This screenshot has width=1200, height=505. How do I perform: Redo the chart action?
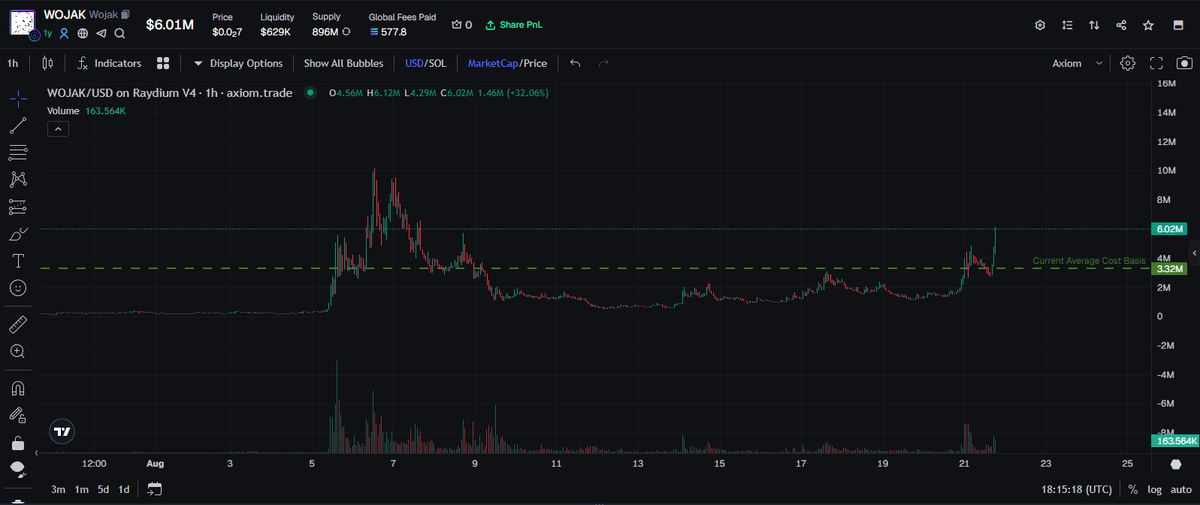click(603, 63)
